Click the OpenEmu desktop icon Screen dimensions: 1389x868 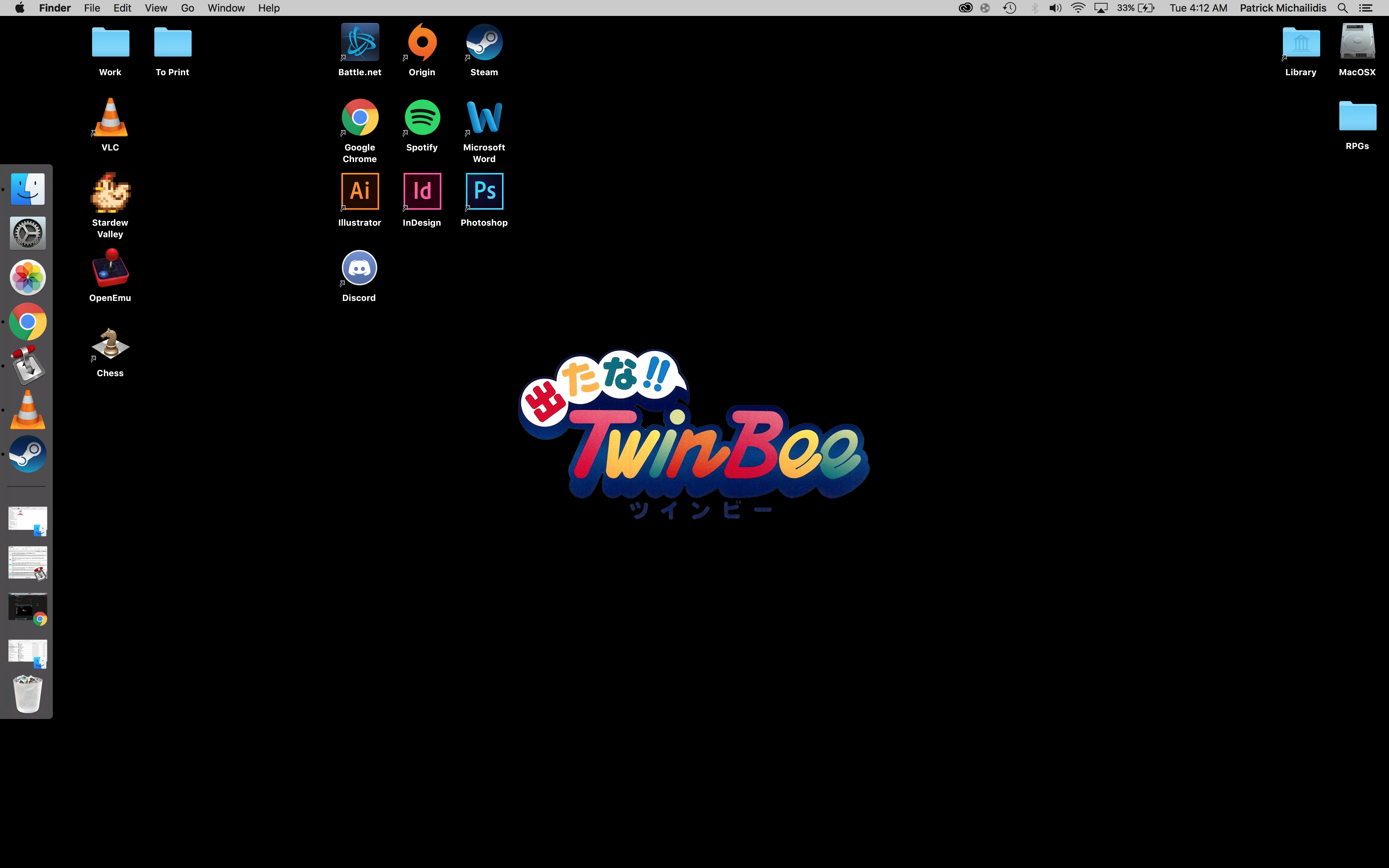(x=110, y=268)
